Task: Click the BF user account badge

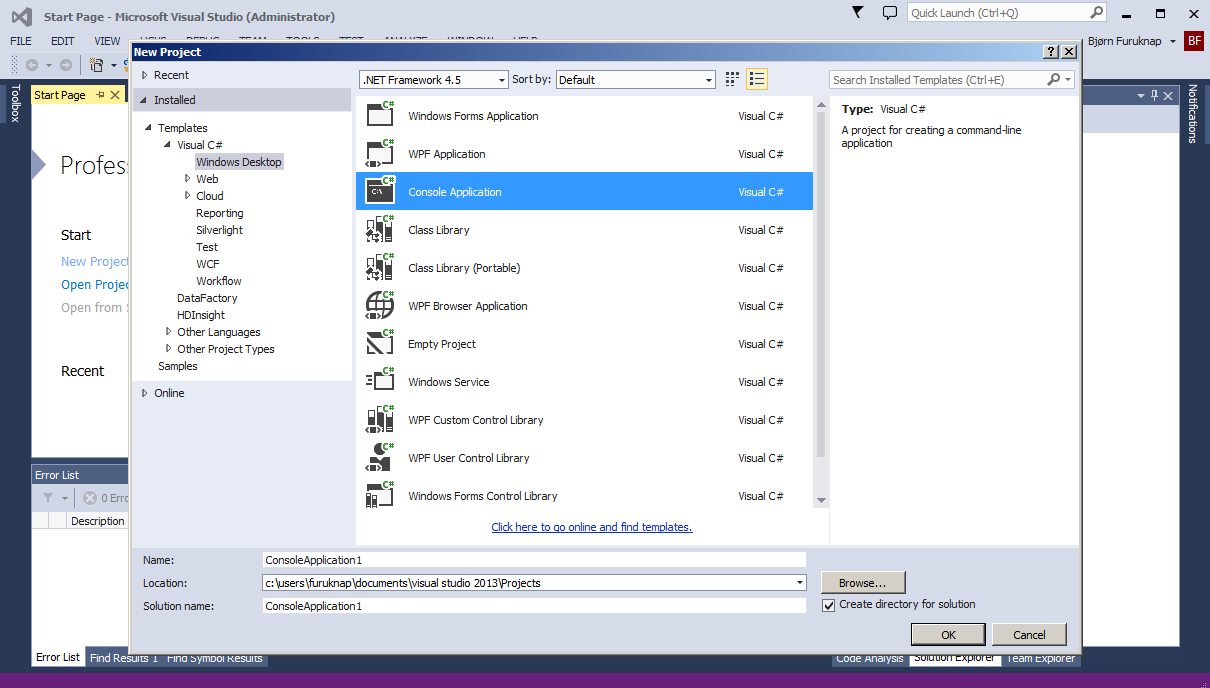Action: point(1194,41)
